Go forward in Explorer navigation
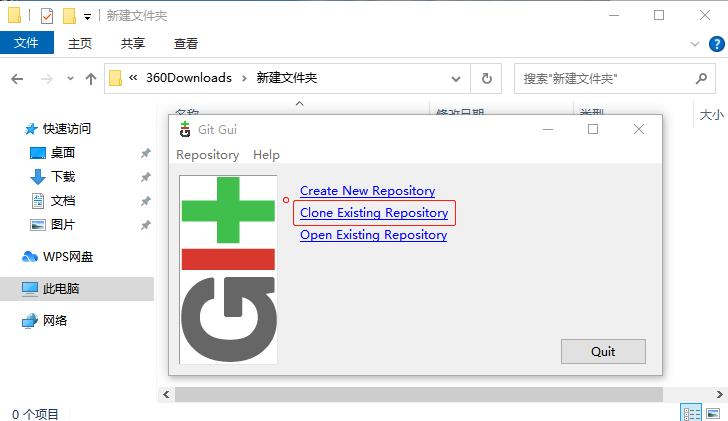The height and width of the screenshot is (421, 728). pyautogui.click(x=46, y=79)
